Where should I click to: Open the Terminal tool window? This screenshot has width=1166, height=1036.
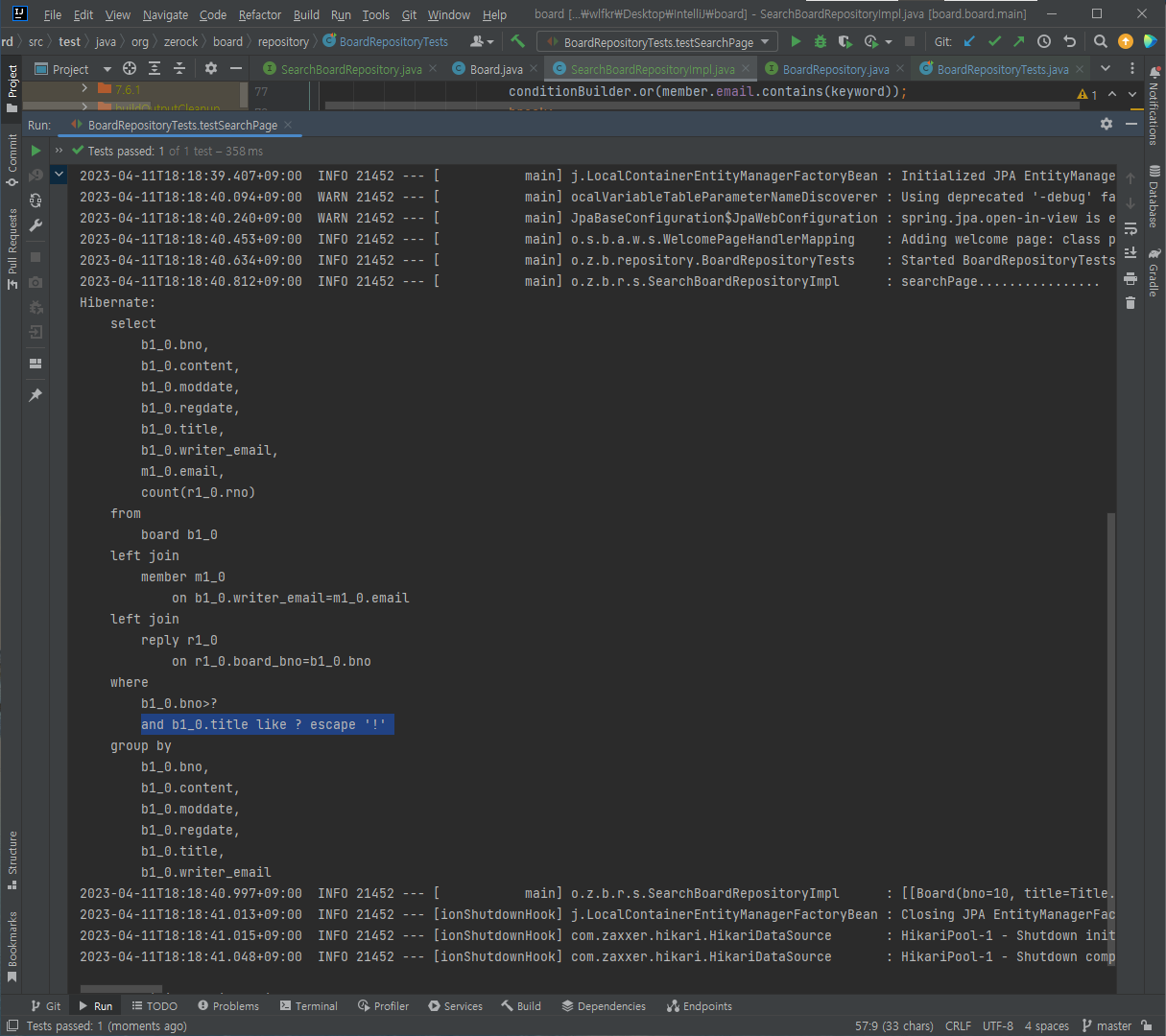(x=308, y=1005)
